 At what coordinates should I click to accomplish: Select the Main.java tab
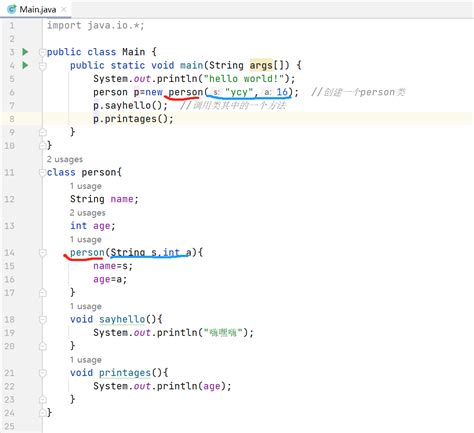[36, 9]
